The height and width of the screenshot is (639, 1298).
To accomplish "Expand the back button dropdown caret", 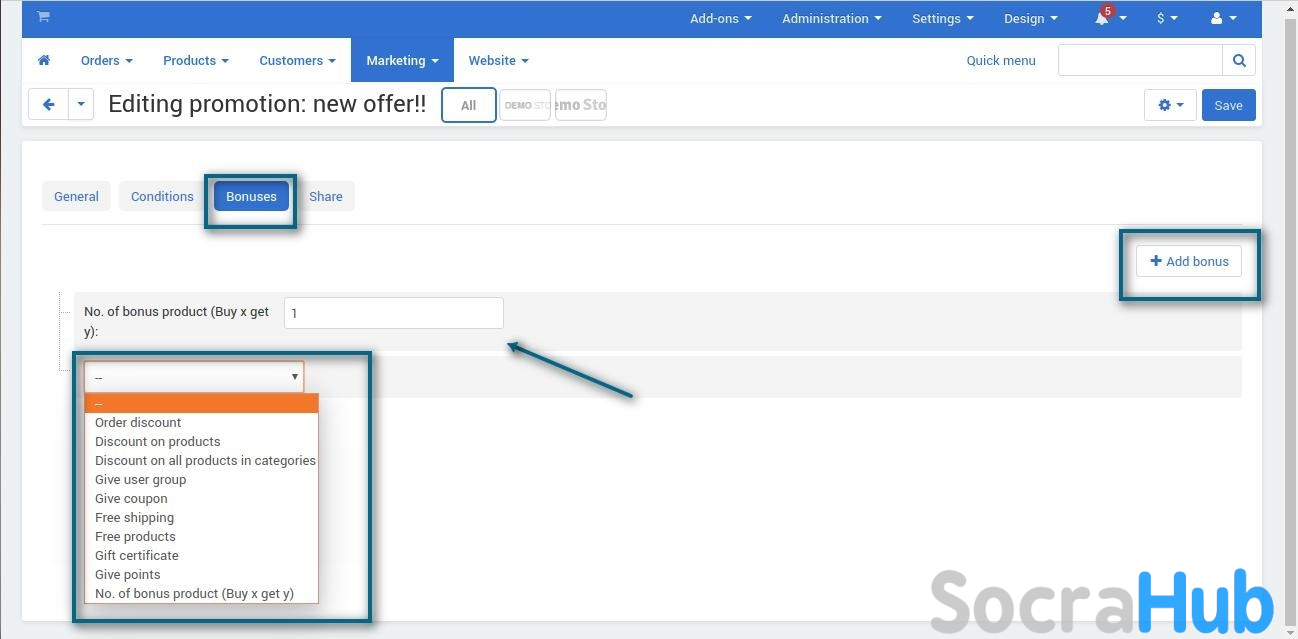I will tap(81, 104).
